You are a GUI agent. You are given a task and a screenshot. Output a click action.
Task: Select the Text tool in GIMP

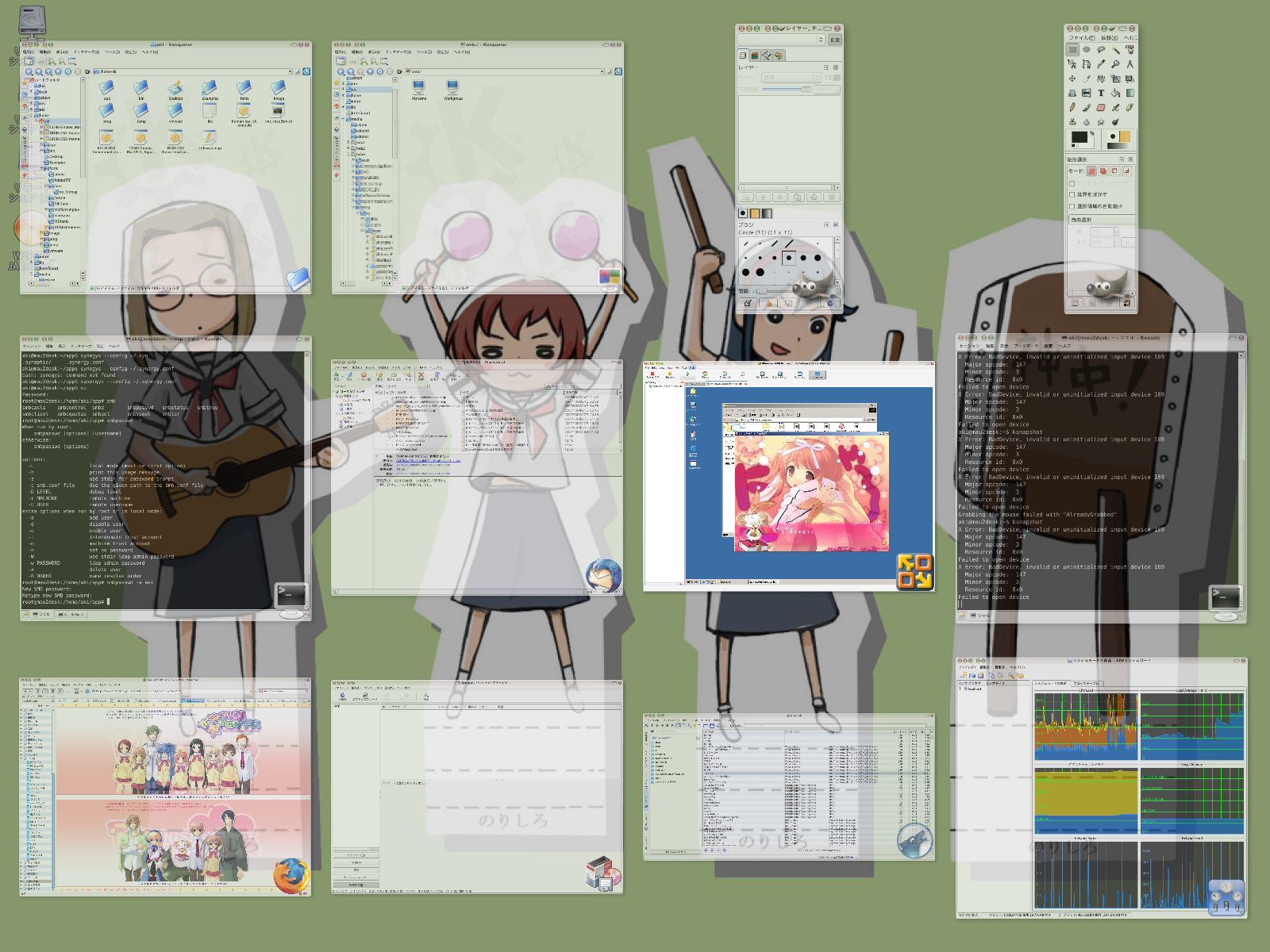pos(1101,93)
